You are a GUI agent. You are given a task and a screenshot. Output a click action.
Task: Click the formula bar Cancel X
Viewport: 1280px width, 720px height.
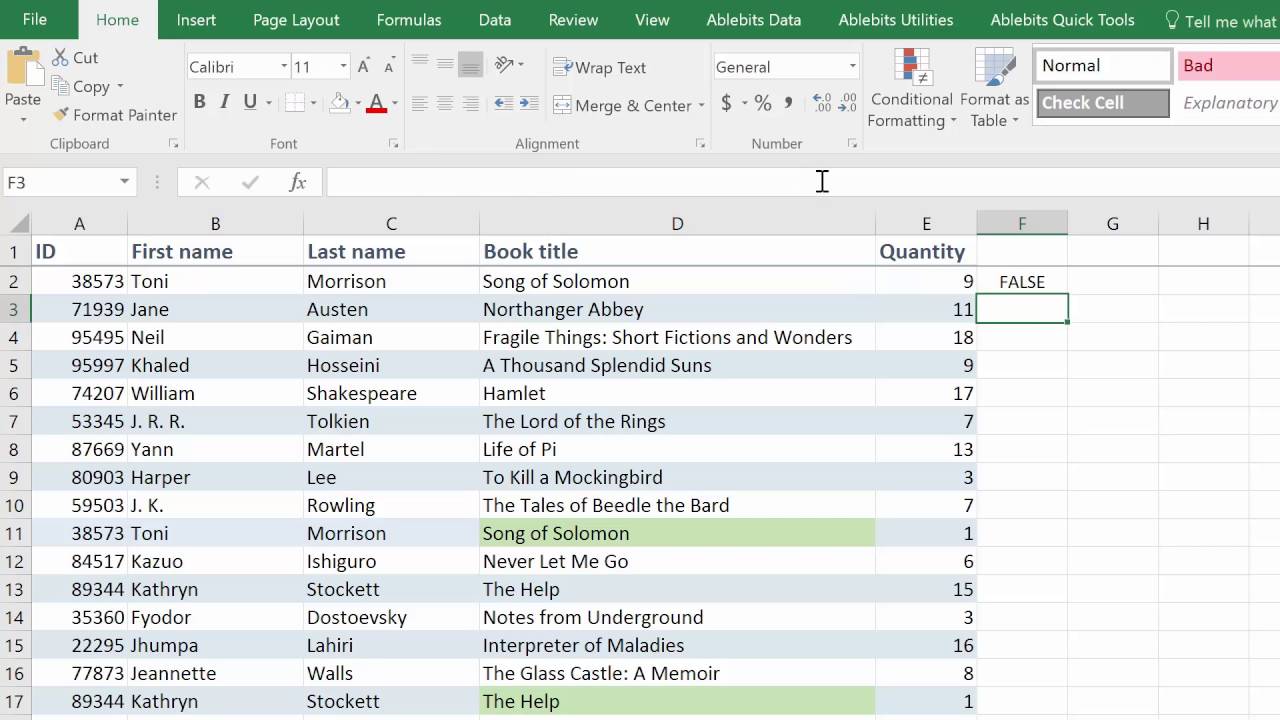202,182
